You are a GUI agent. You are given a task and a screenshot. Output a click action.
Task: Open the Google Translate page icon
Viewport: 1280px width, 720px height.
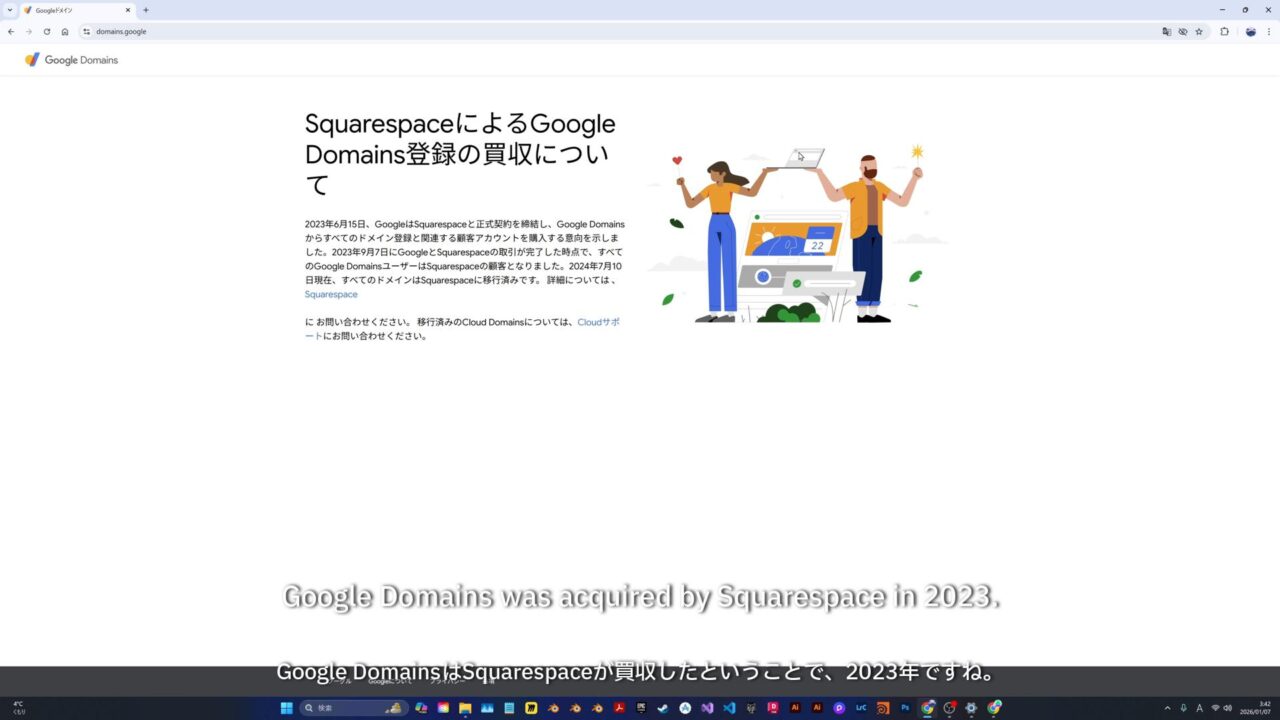pyautogui.click(x=1166, y=32)
